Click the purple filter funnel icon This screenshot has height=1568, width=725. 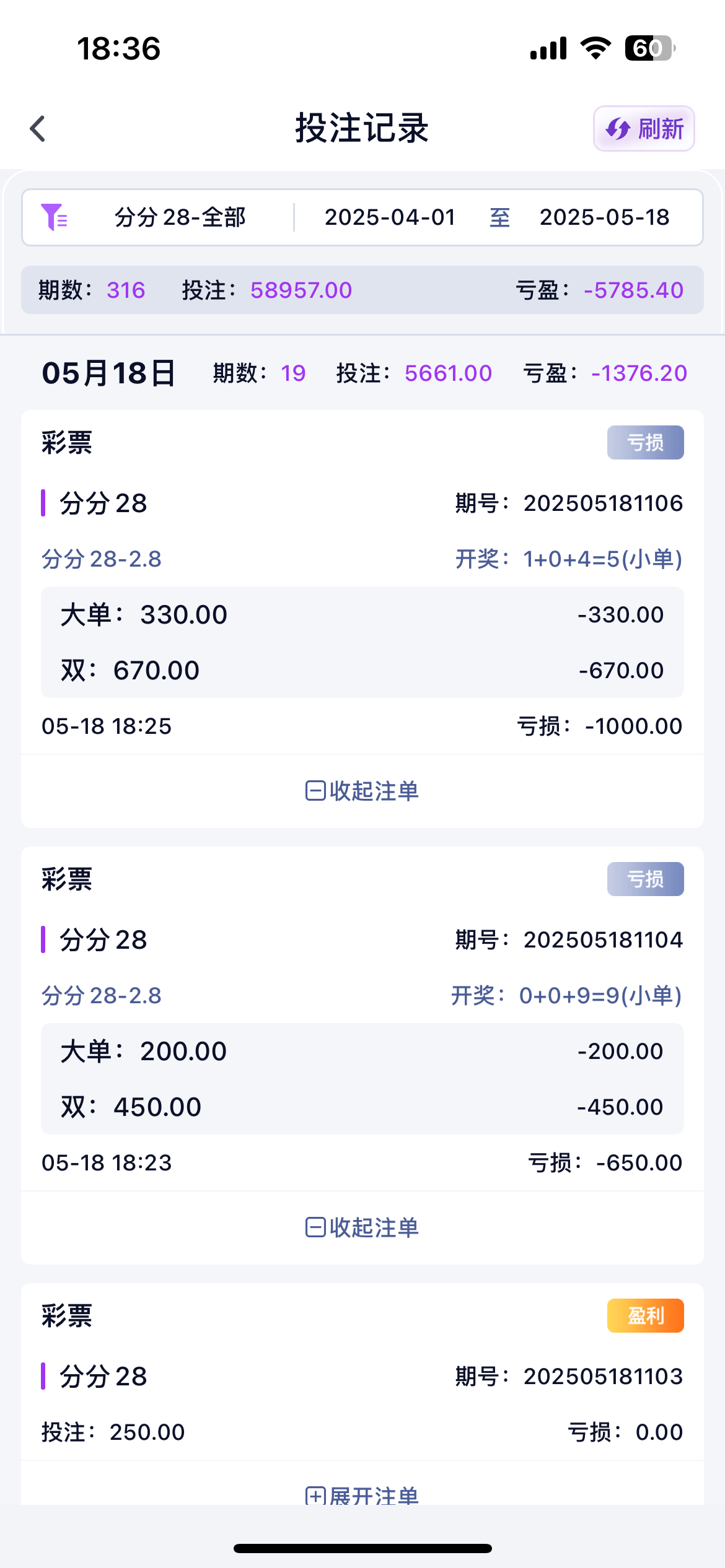[x=54, y=217]
